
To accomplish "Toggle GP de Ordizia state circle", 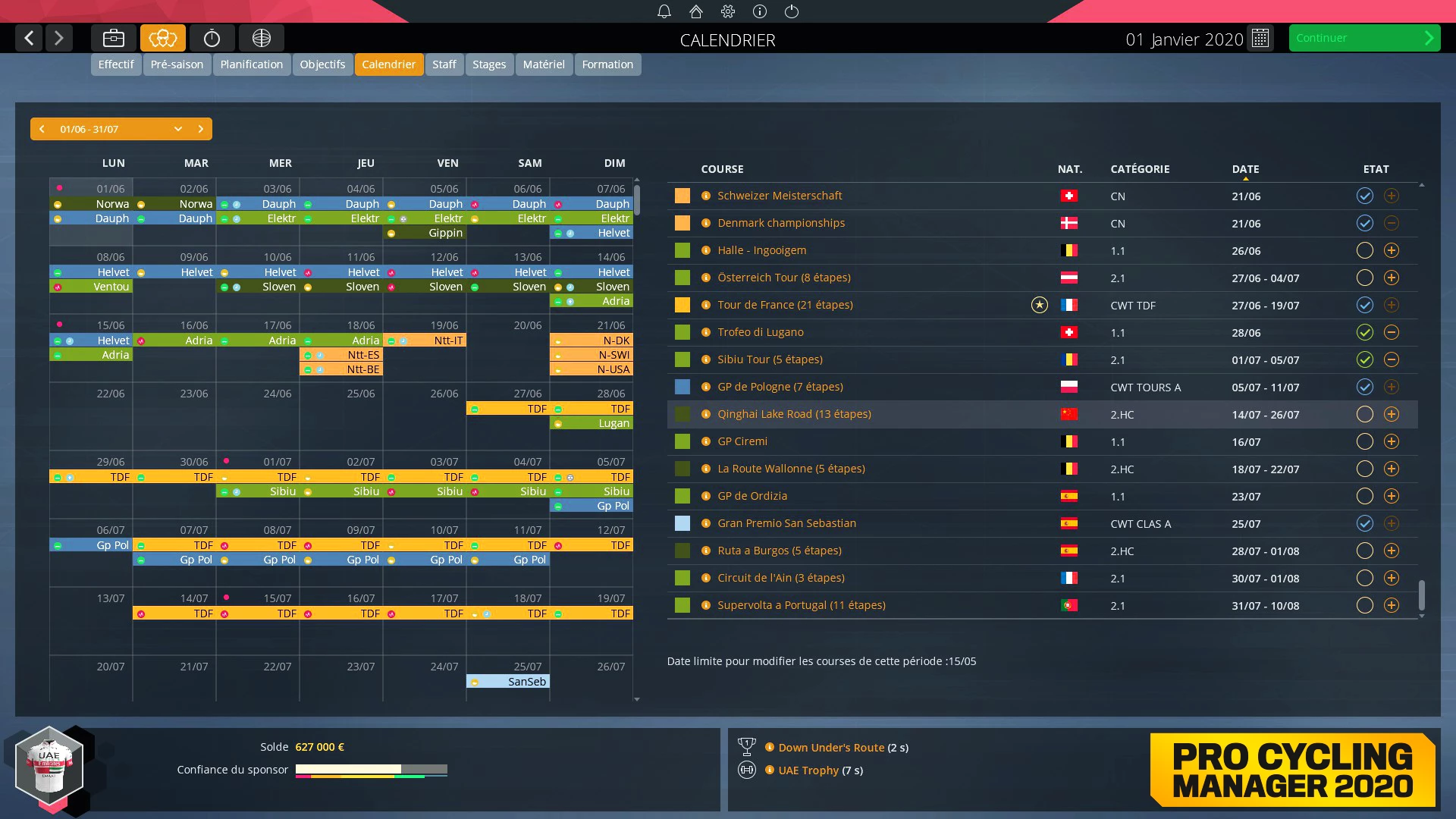I will tap(1365, 496).
